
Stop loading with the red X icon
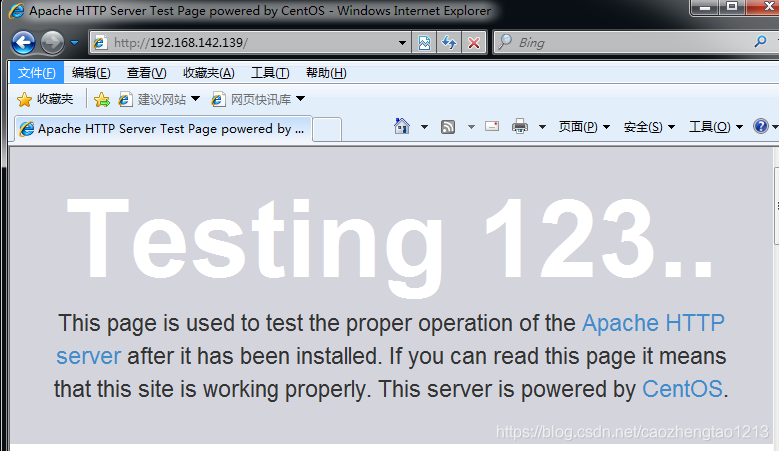pyautogui.click(x=474, y=43)
